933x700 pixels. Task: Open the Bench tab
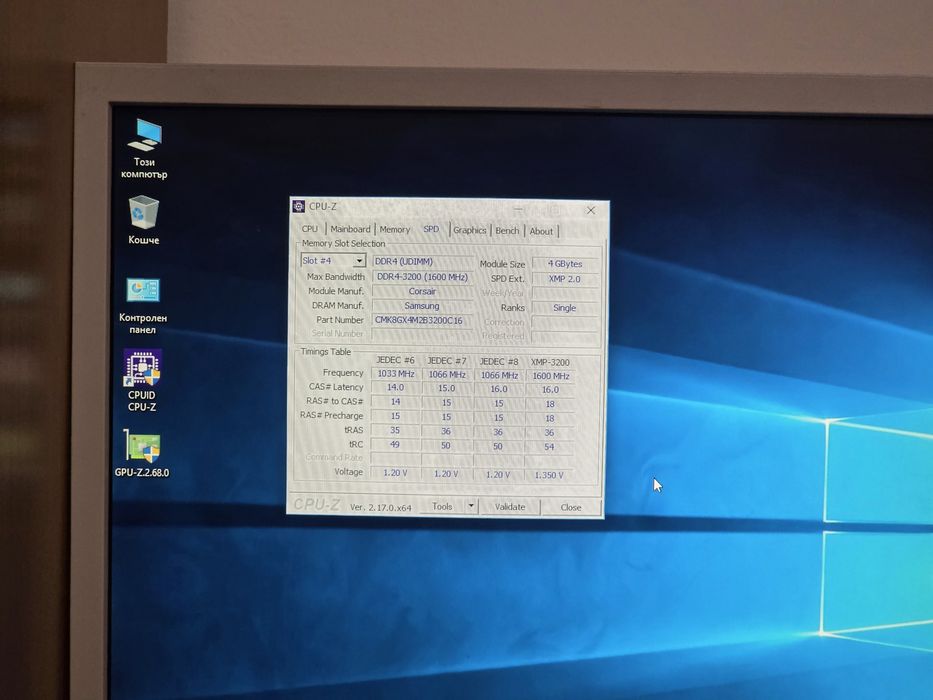click(508, 230)
